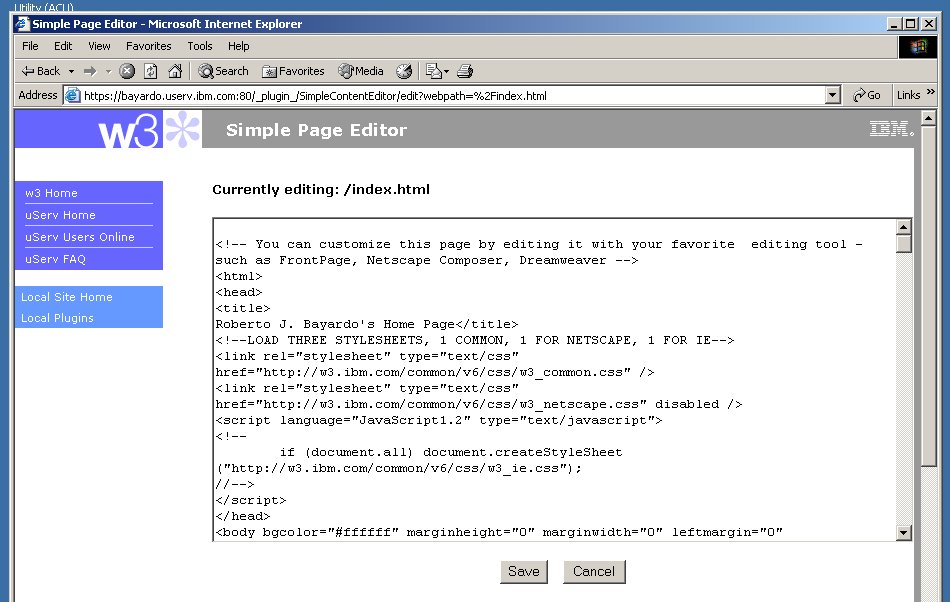Image resolution: width=950 pixels, height=602 pixels.
Task: Open the Tools menu
Action: [x=200, y=46]
